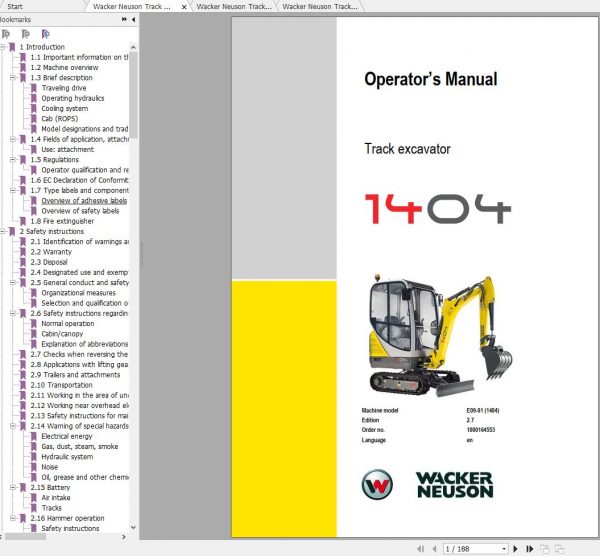Switch to the third Wacker Neuson Track tab
Screen dimensions: 600x556
click(x=320, y=7)
